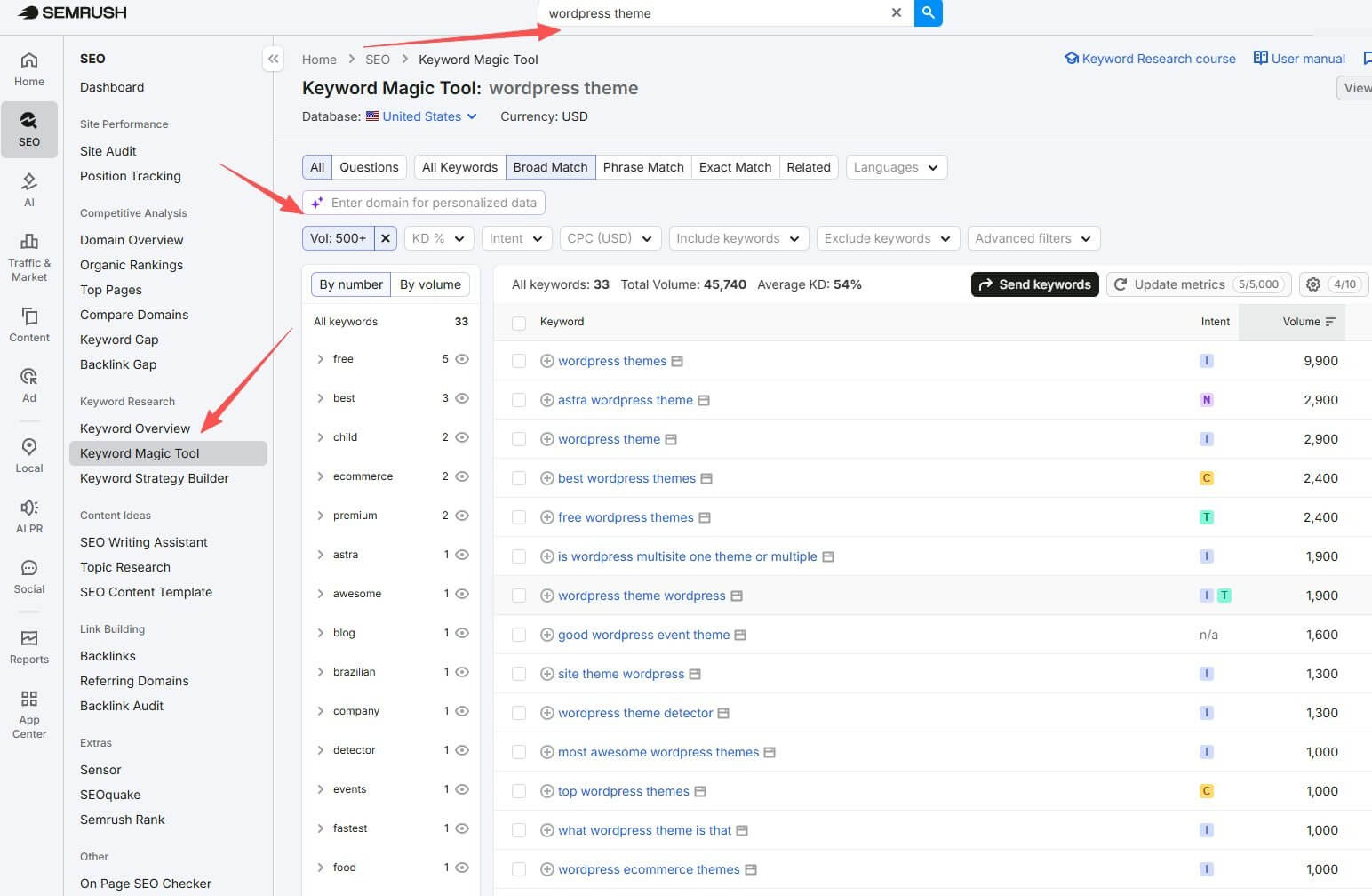Viewport: 1372px width, 896px height.
Task: Open the Social section icon
Action: click(29, 576)
